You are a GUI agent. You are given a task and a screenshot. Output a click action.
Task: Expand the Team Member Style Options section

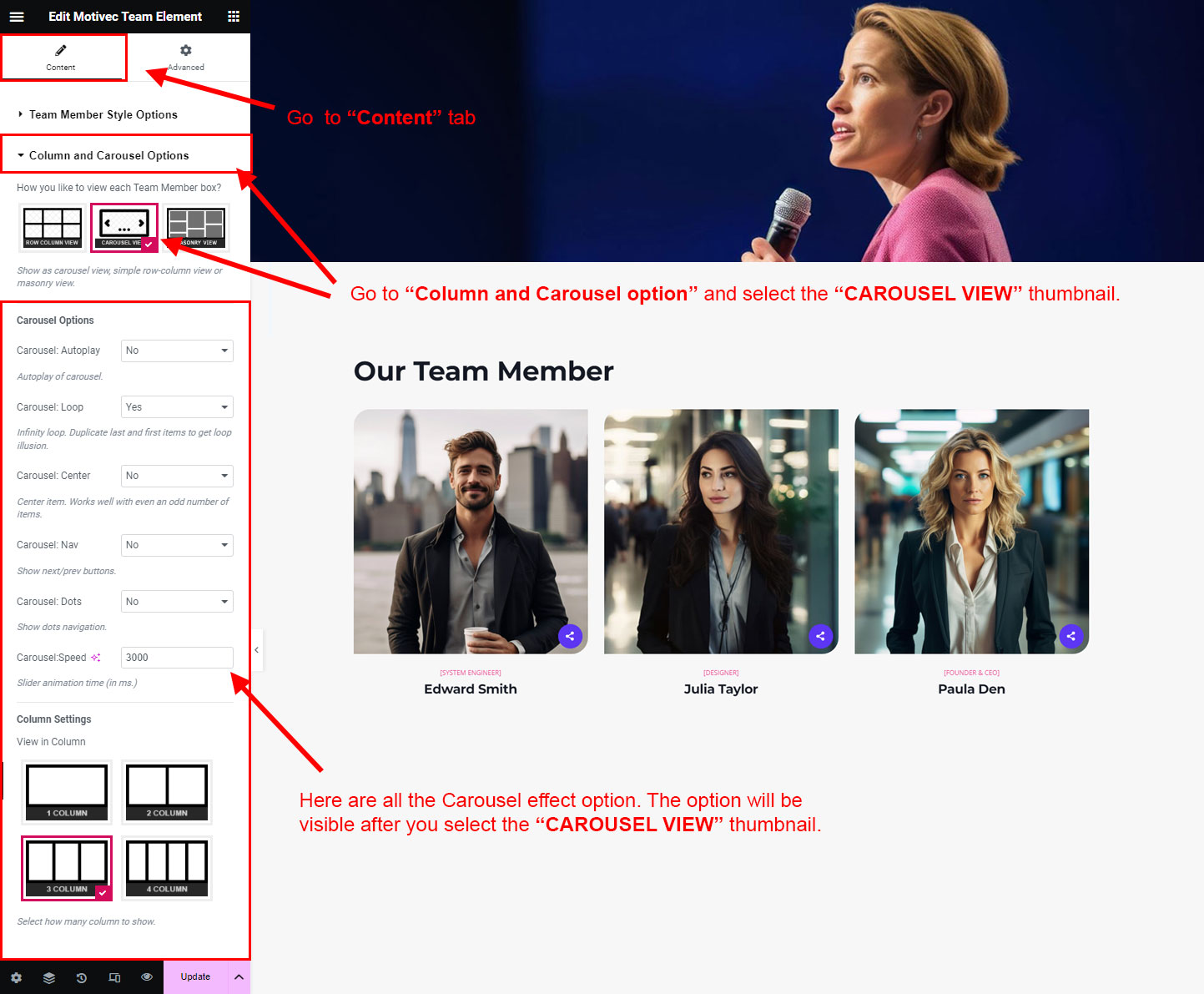[103, 114]
